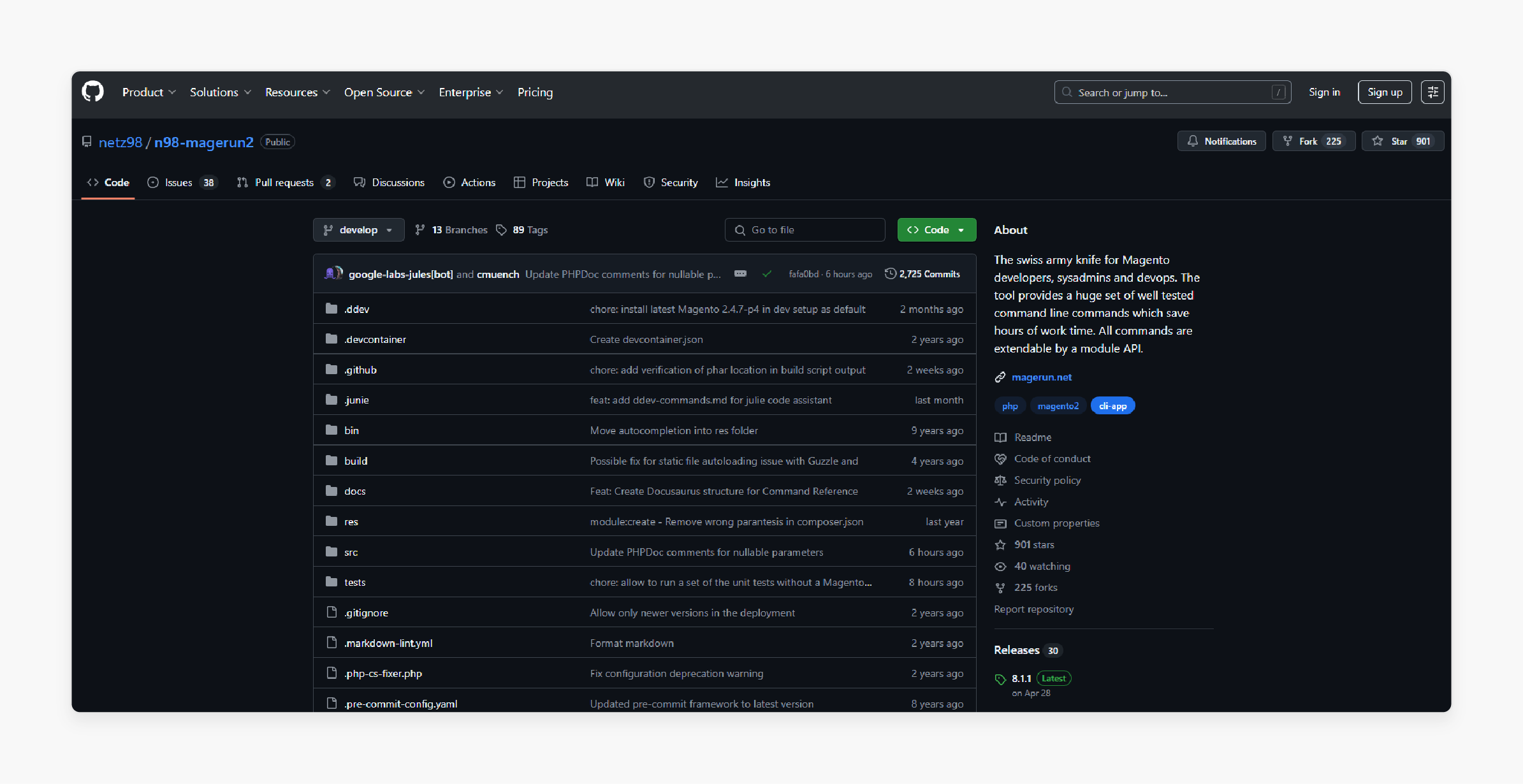Switch to the Actions tab
The width and height of the screenshot is (1523, 784).
pos(469,182)
